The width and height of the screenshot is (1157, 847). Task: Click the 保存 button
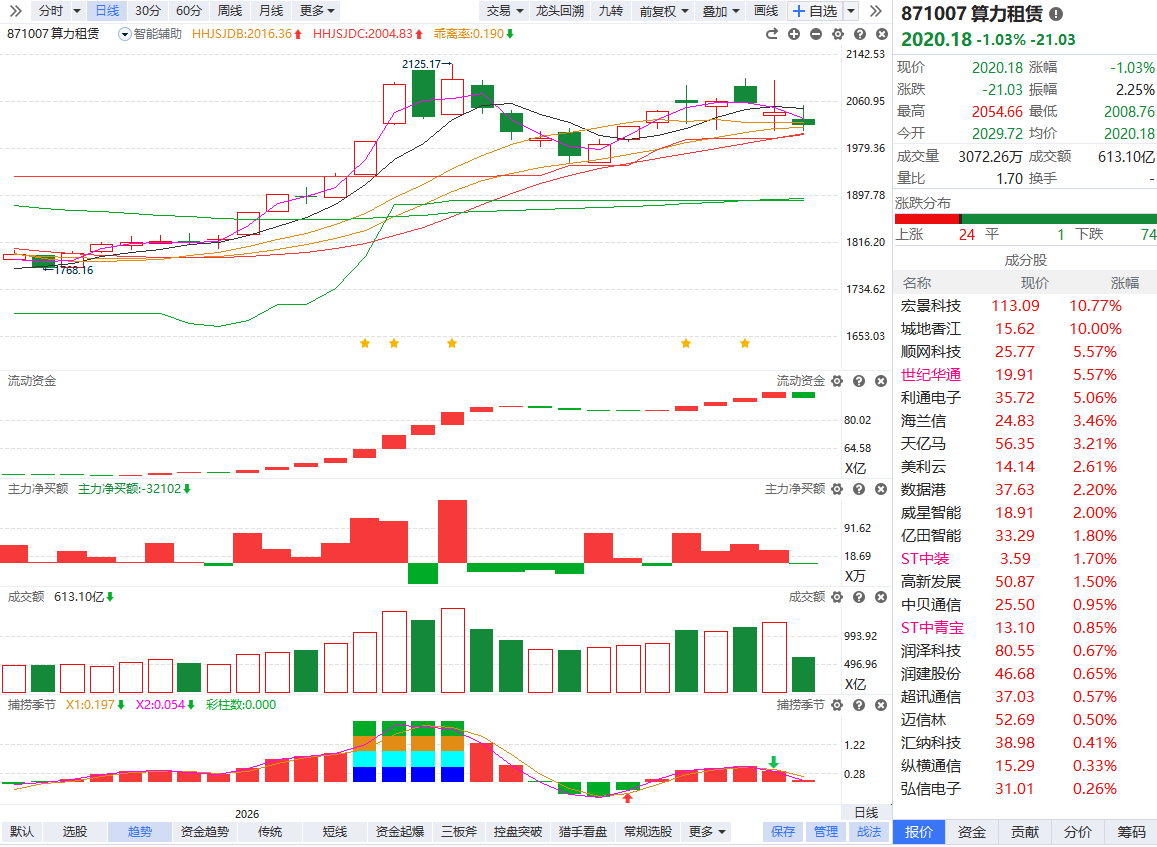(783, 832)
